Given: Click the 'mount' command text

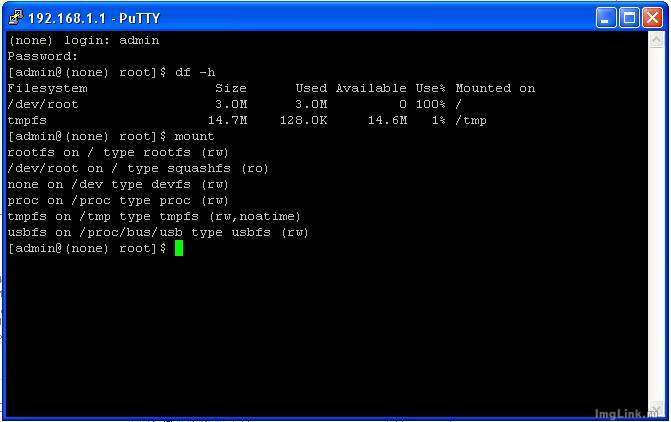Looking at the screenshot, I should click(194, 136).
